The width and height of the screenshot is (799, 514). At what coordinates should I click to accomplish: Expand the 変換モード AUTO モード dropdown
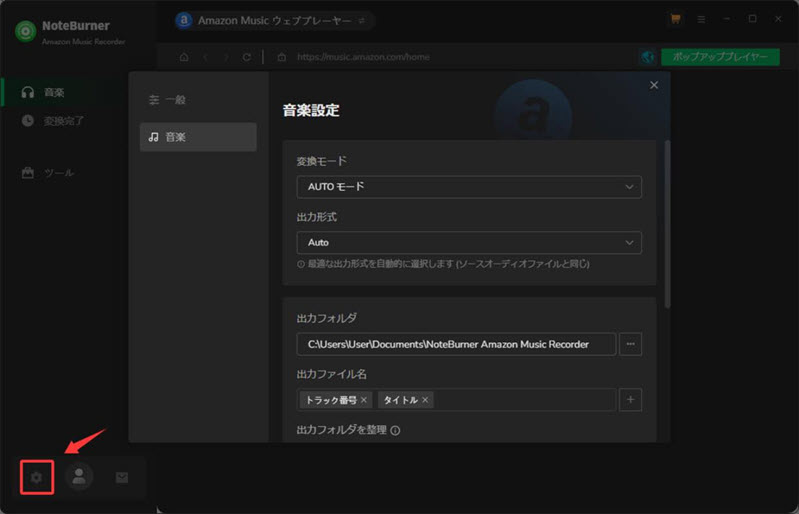coord(469,187)
